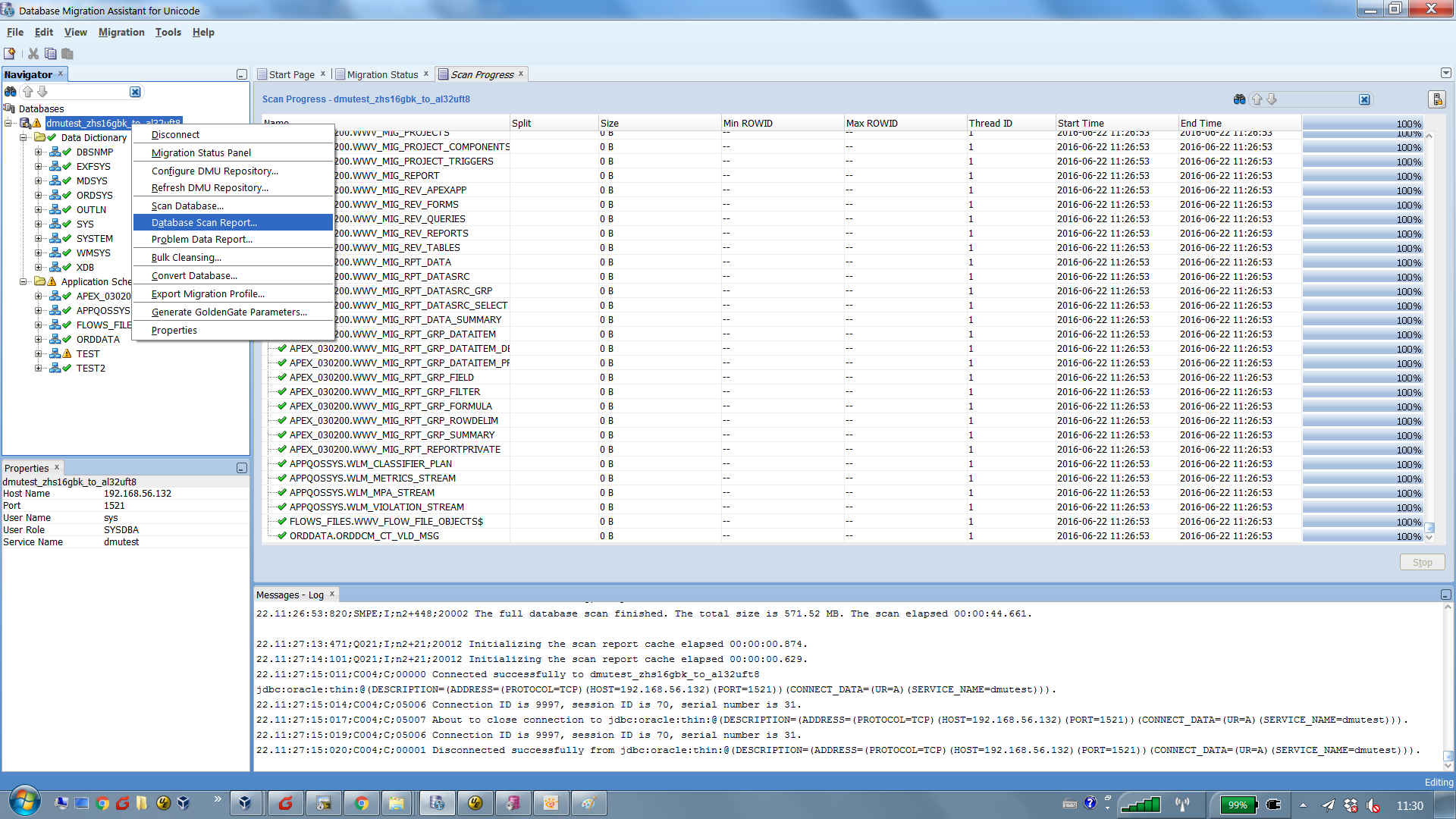Click the scan report icon at top right
The height and width of the screenshot is (819, 1456).
point(1436,99)
